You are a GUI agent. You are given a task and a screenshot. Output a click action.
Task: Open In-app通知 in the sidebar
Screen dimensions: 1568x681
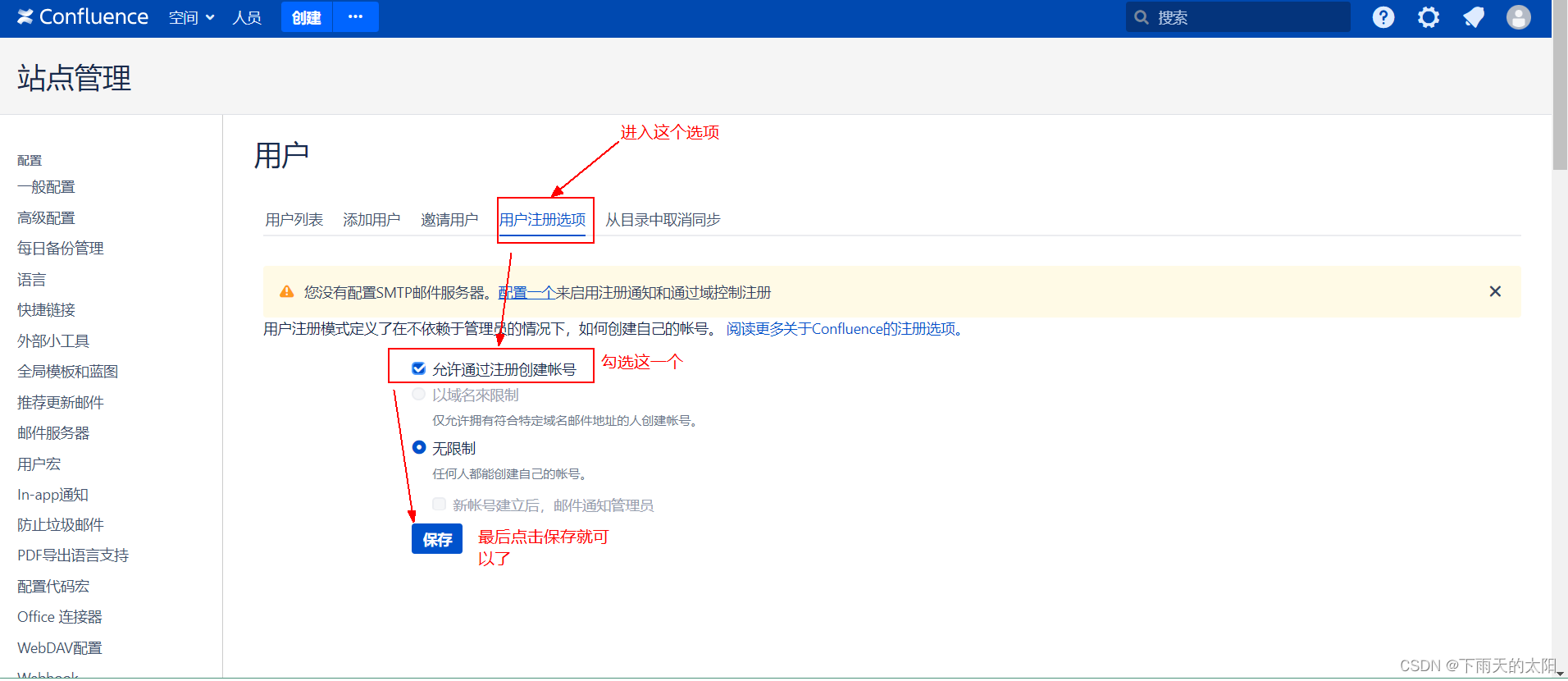coord(53,495)
